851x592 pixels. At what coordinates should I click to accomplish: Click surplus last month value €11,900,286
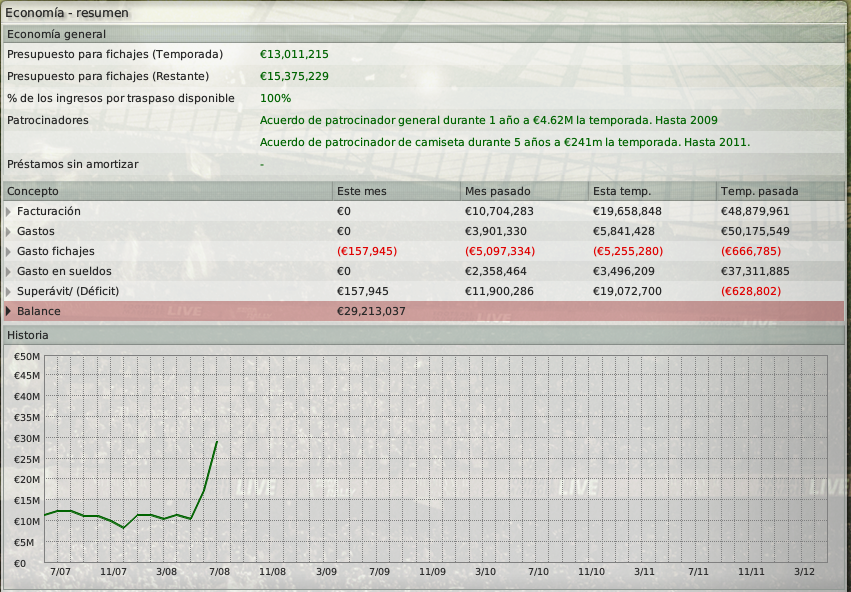tap(499, 292)
